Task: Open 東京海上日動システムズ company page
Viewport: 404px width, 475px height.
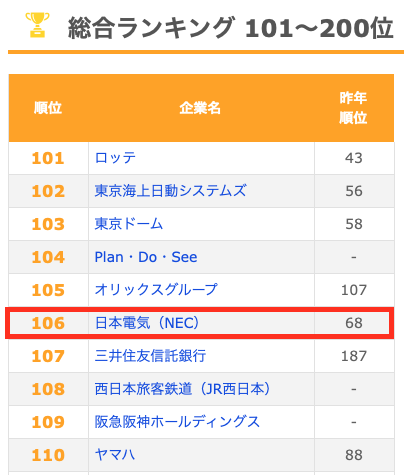Action: (171, 191)
